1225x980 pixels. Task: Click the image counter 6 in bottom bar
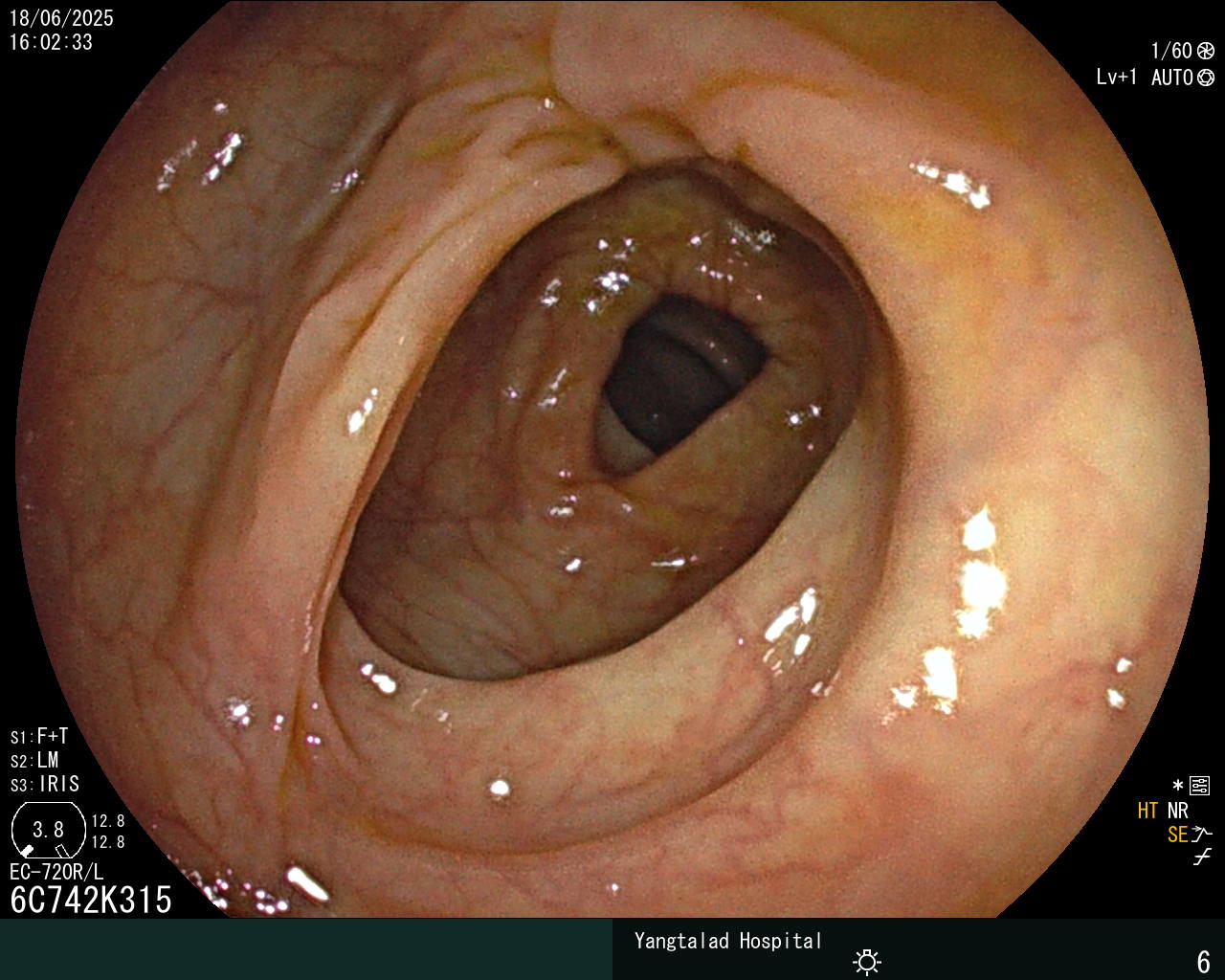pyautogui.click(x=1204, y=961)
